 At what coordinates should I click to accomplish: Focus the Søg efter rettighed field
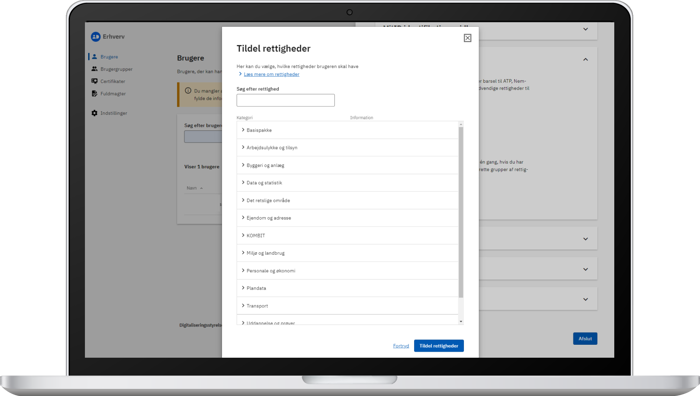pos(285,100)
